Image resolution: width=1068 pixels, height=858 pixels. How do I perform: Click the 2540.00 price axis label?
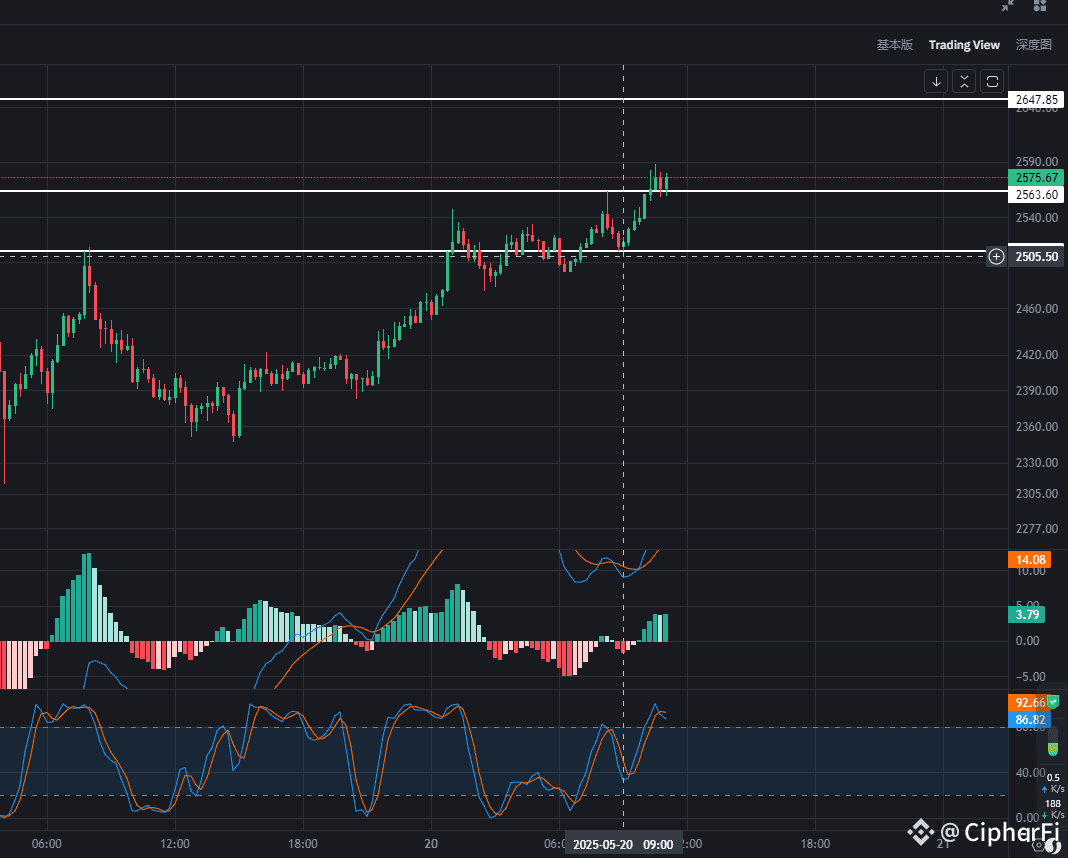click(x=1037, y=218)
